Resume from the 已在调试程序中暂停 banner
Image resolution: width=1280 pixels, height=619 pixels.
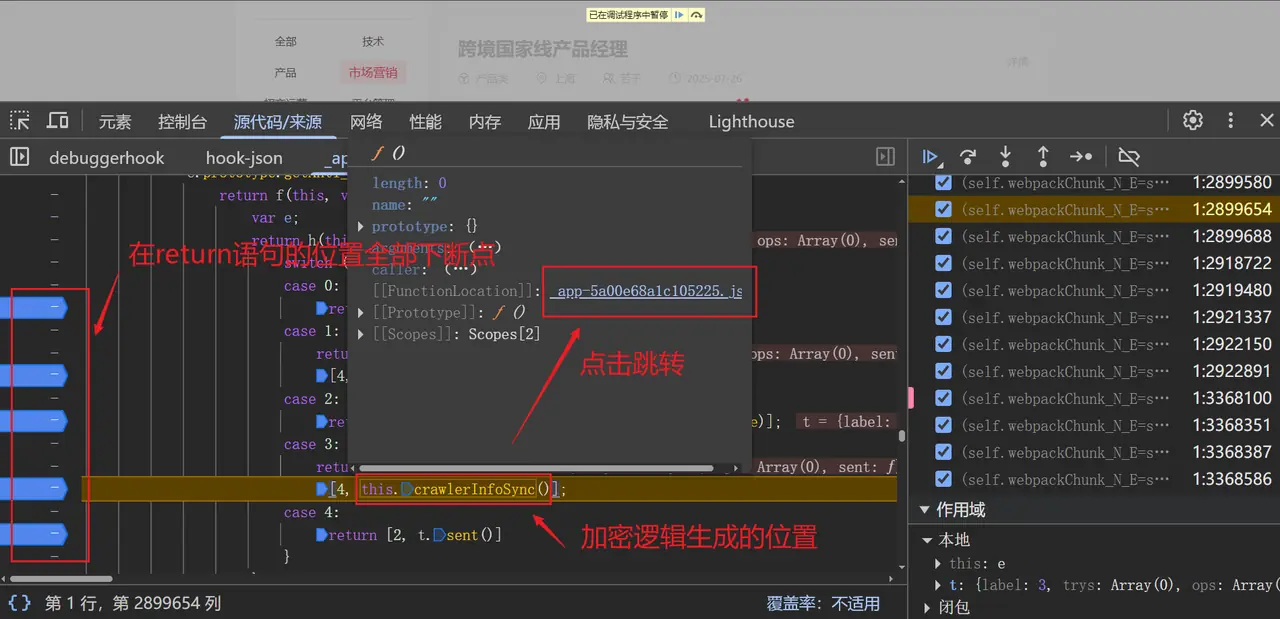pos(678,15)
